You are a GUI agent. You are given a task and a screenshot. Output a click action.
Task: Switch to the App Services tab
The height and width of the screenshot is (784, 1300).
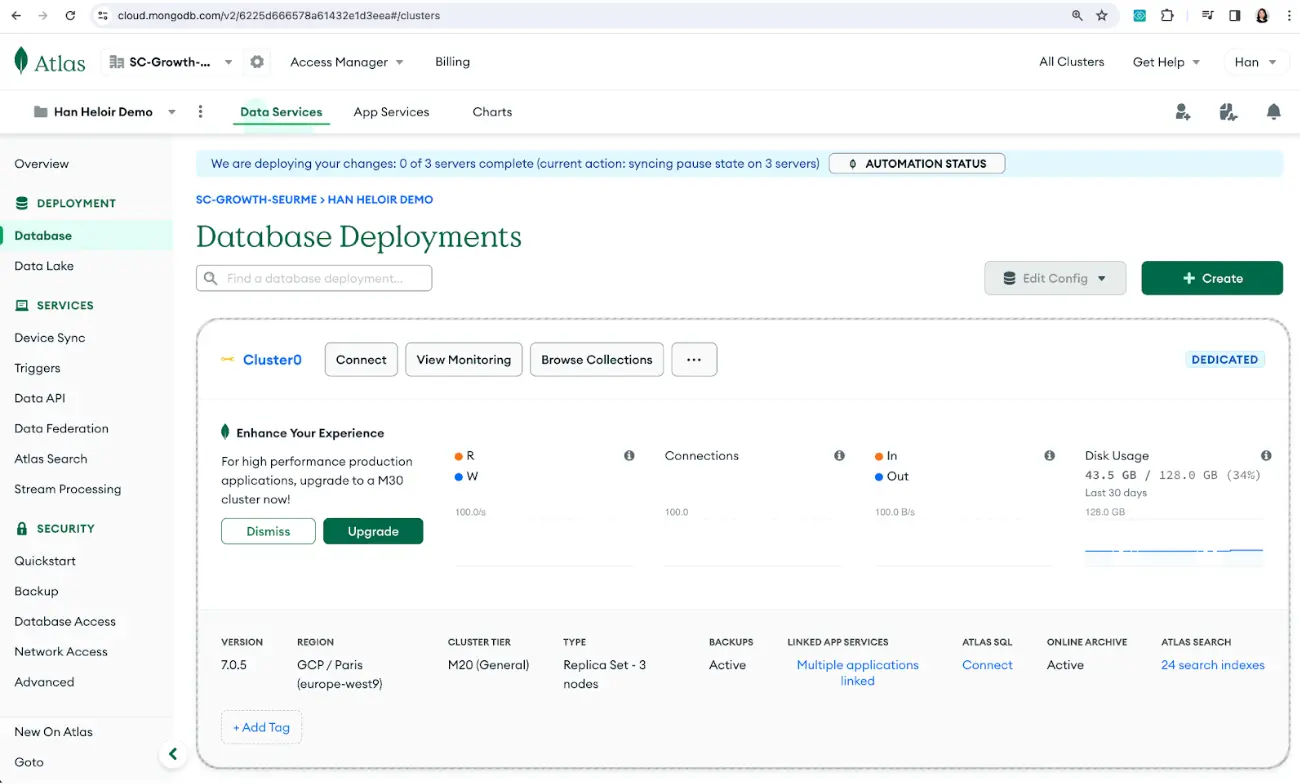click(x=391, y=112)
